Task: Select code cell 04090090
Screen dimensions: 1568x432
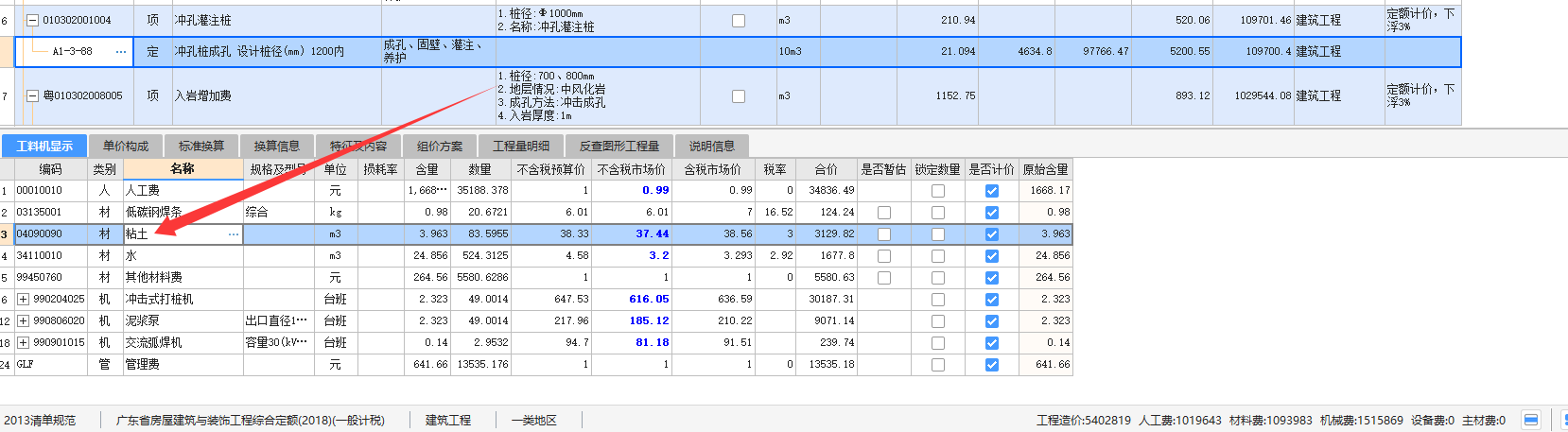Action: (50, 234)
